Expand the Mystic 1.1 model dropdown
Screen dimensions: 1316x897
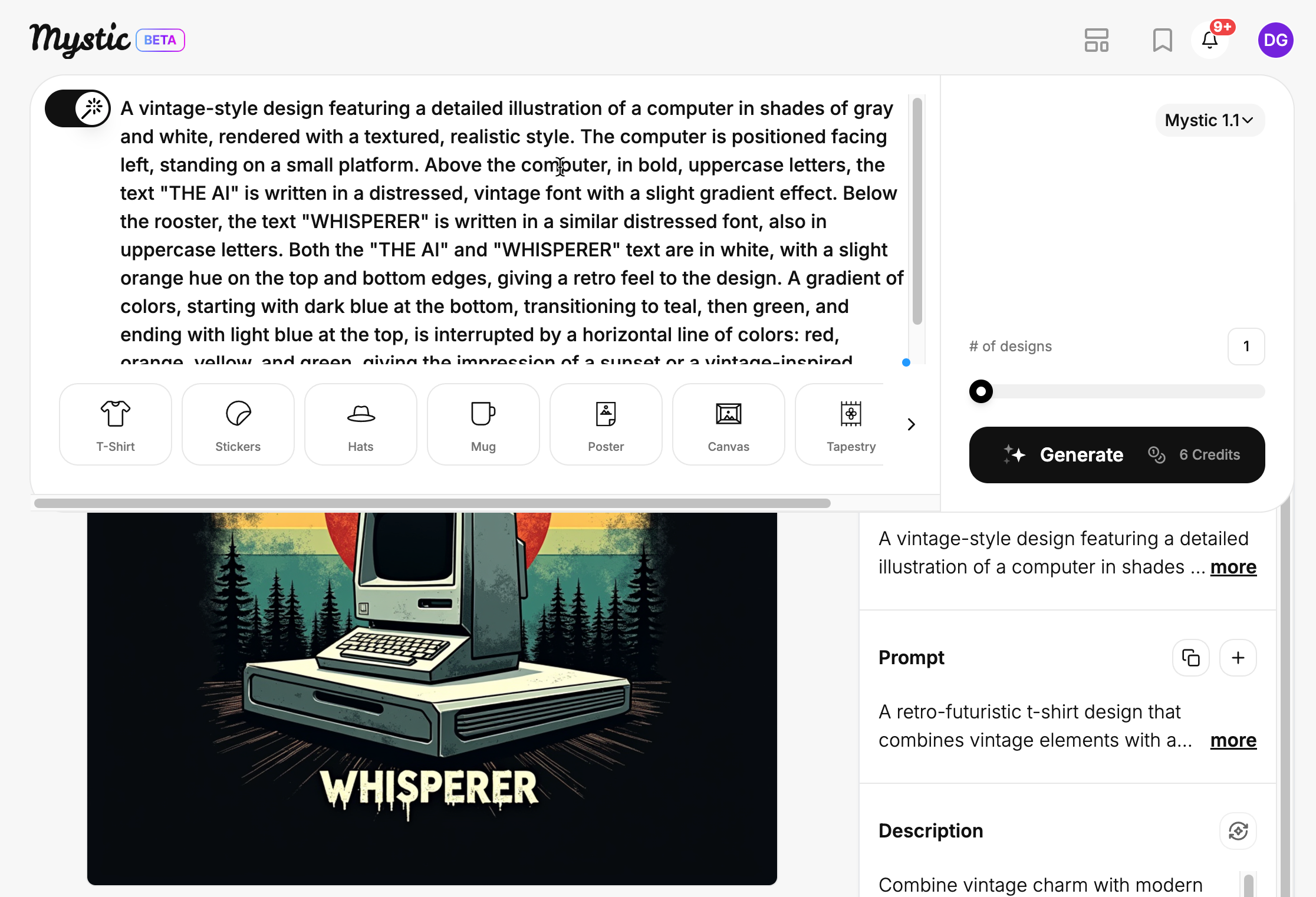1210,120
